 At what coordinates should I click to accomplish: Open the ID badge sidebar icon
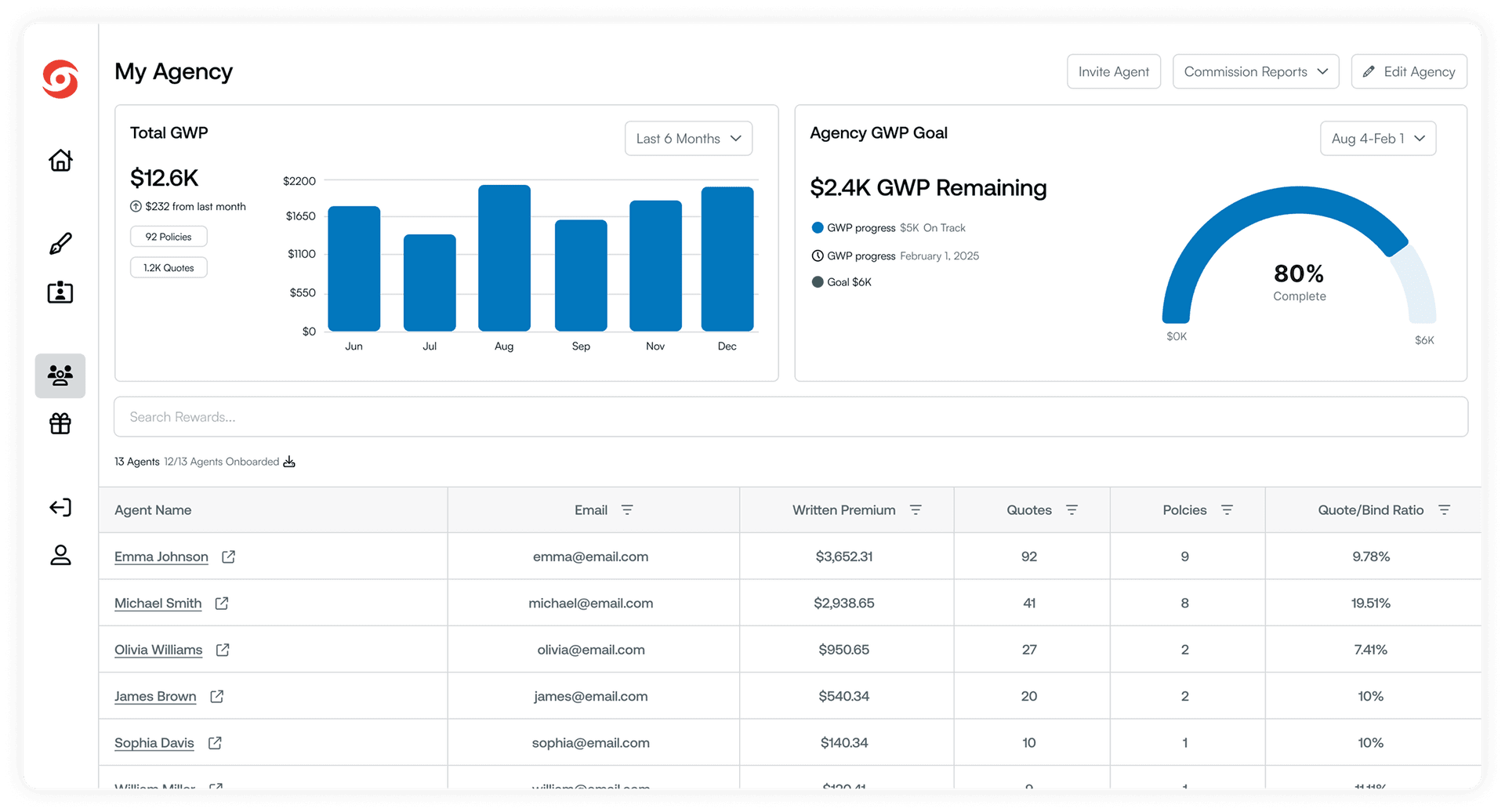coord(60,293)
